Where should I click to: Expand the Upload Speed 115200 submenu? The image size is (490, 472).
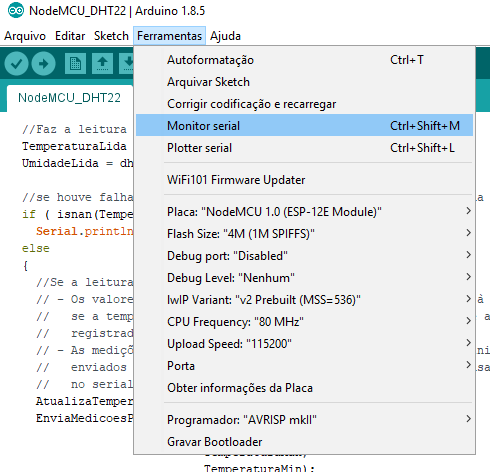(304, 344)
